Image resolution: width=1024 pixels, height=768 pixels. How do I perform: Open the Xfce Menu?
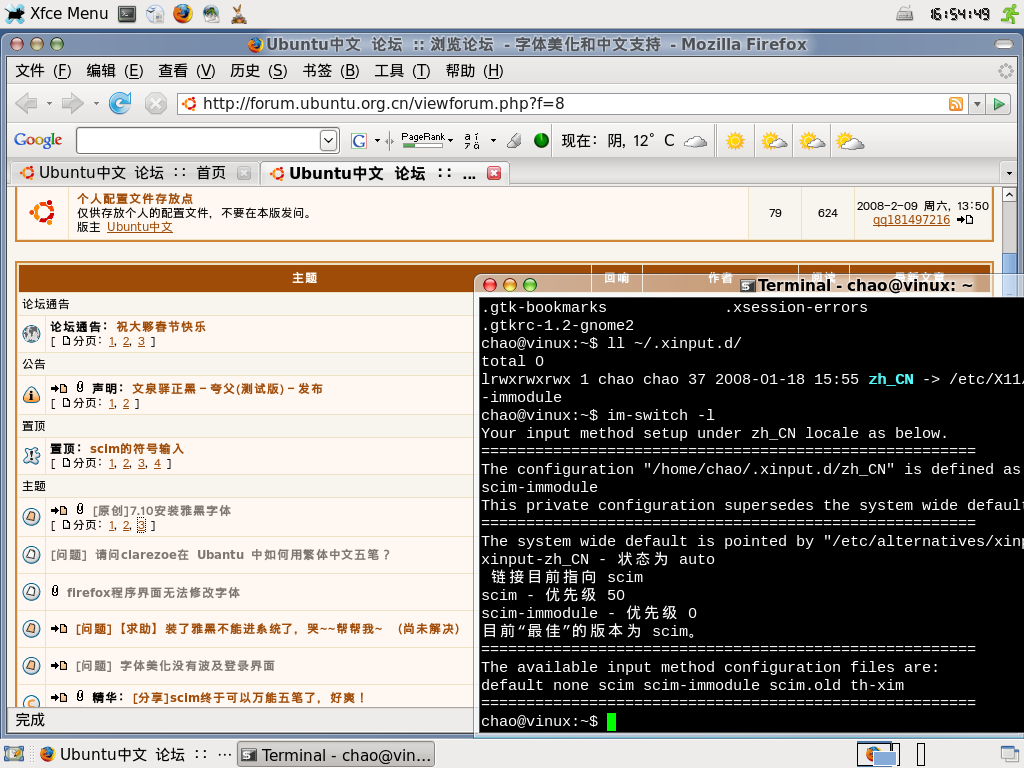pyautogui.click(x=56, y=14)
